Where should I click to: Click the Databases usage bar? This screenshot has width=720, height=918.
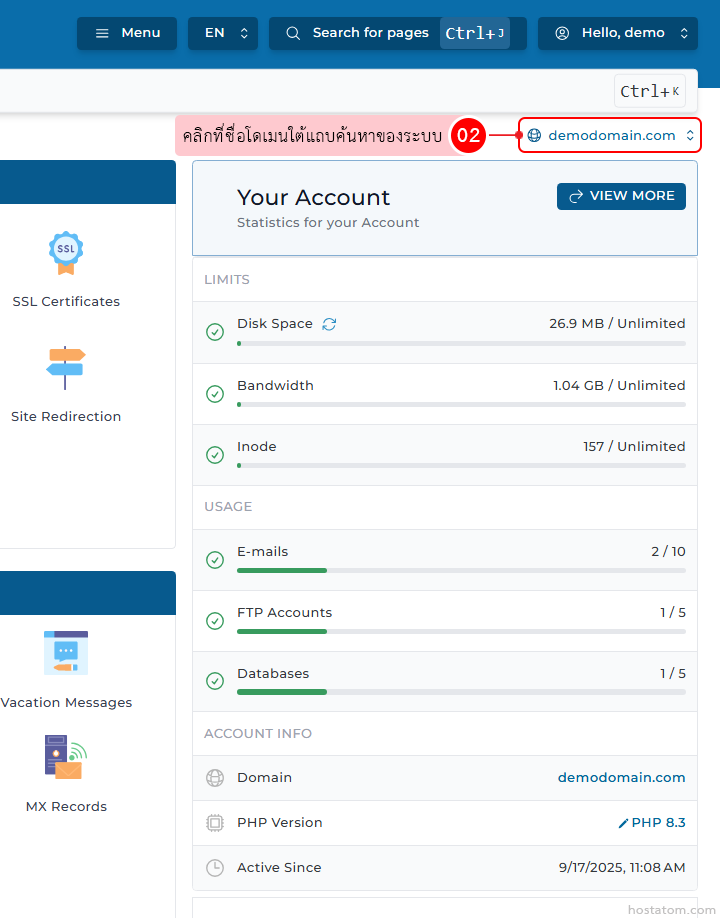(461, 692)
